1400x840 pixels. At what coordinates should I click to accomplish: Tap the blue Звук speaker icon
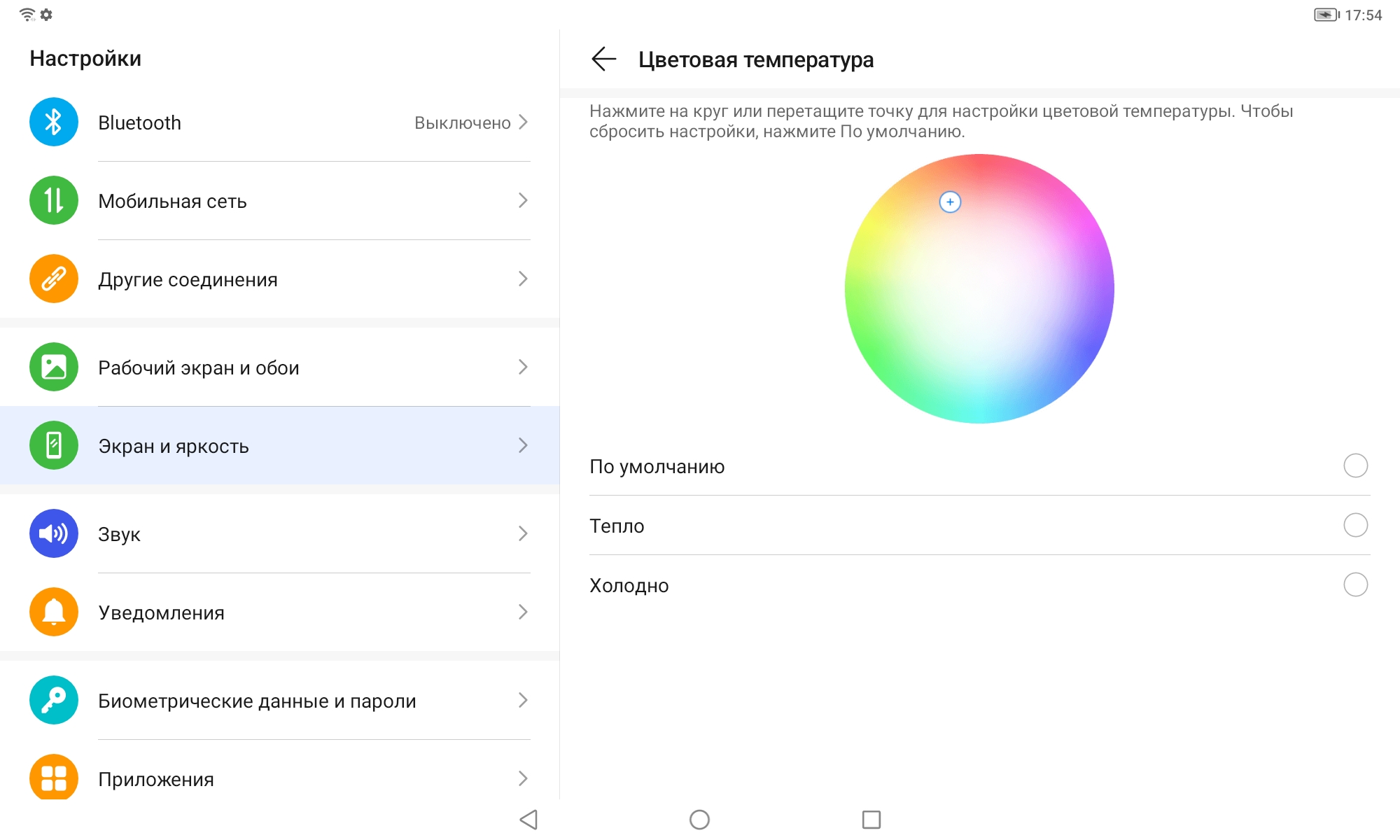[x=54, y=534]
